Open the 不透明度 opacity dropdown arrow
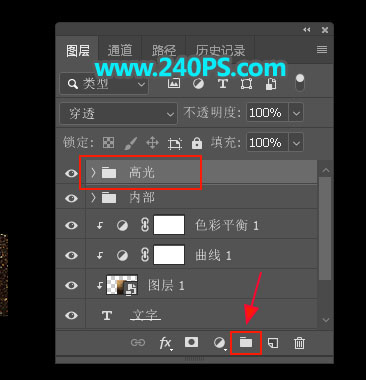This screenshot has width=366, height=380. [x=296, y=113]
